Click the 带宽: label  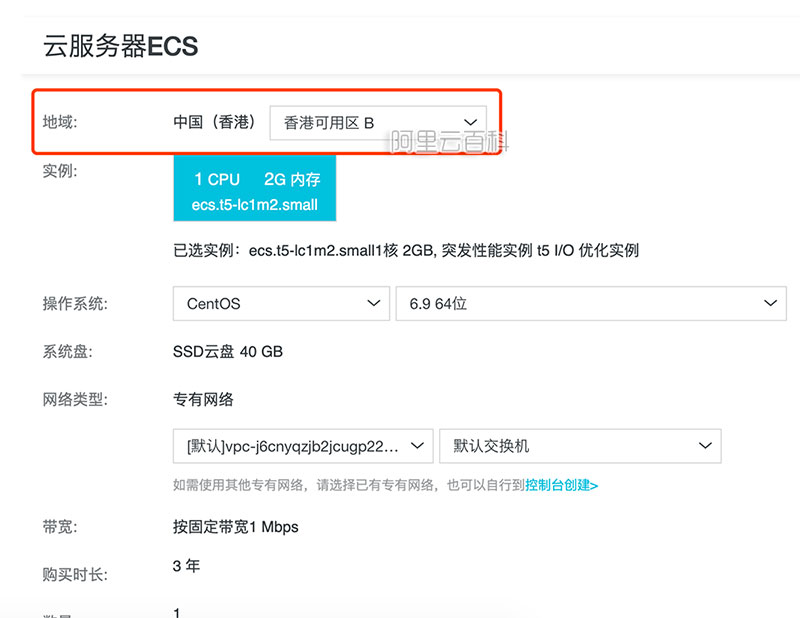click(x=60, y=527)
